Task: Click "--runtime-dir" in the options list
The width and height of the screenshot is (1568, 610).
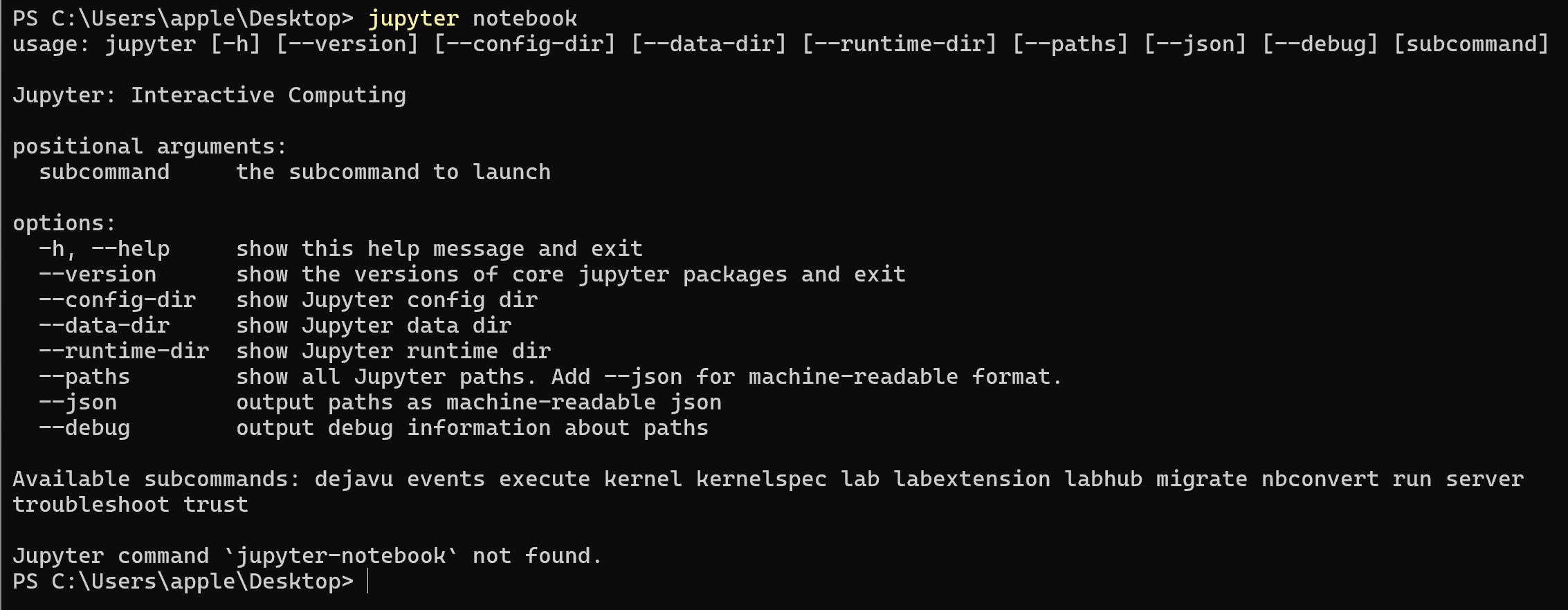Action: [x=124, y=351]
